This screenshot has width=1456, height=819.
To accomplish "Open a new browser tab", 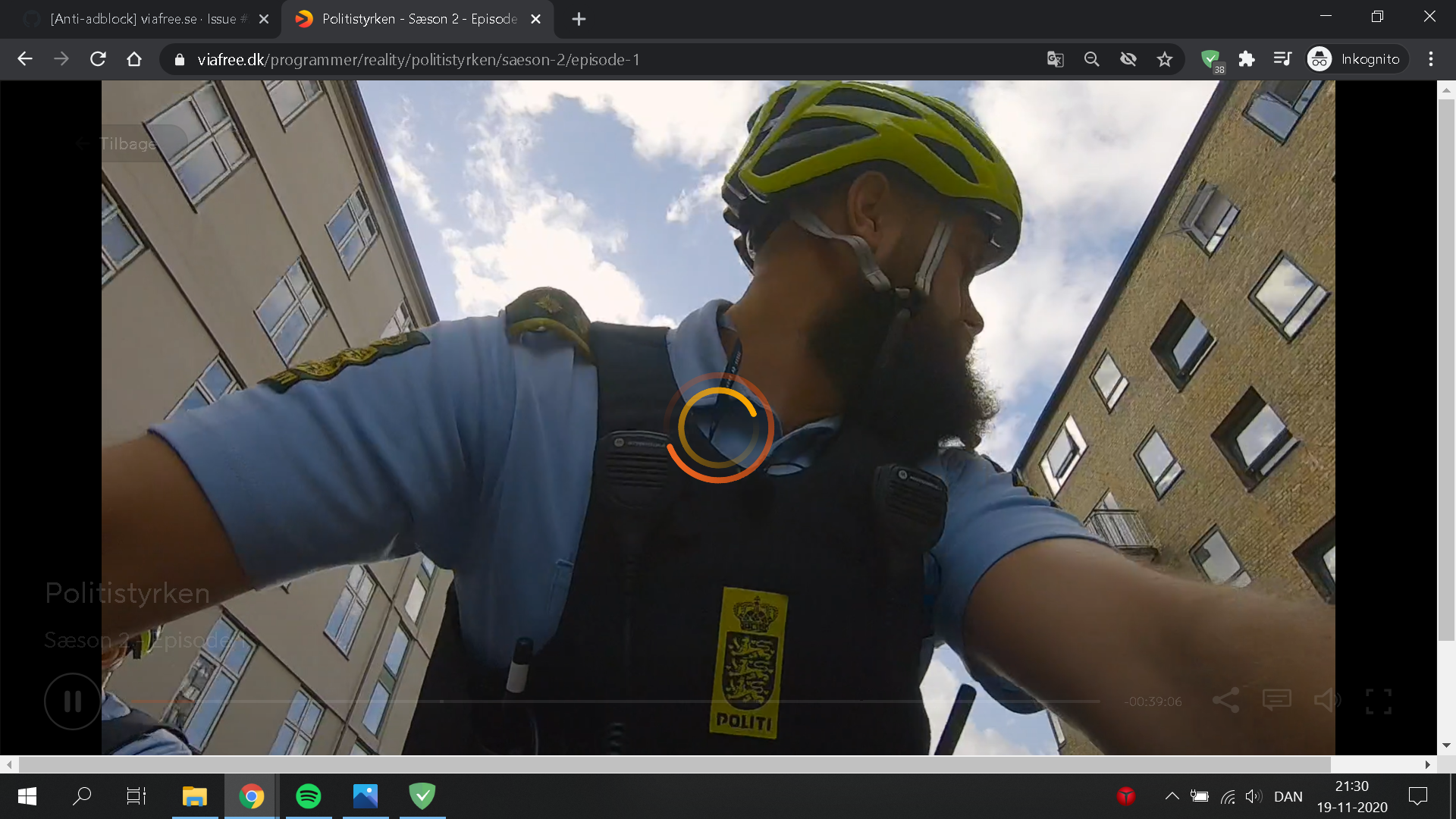I will click(x=579, y=19).
